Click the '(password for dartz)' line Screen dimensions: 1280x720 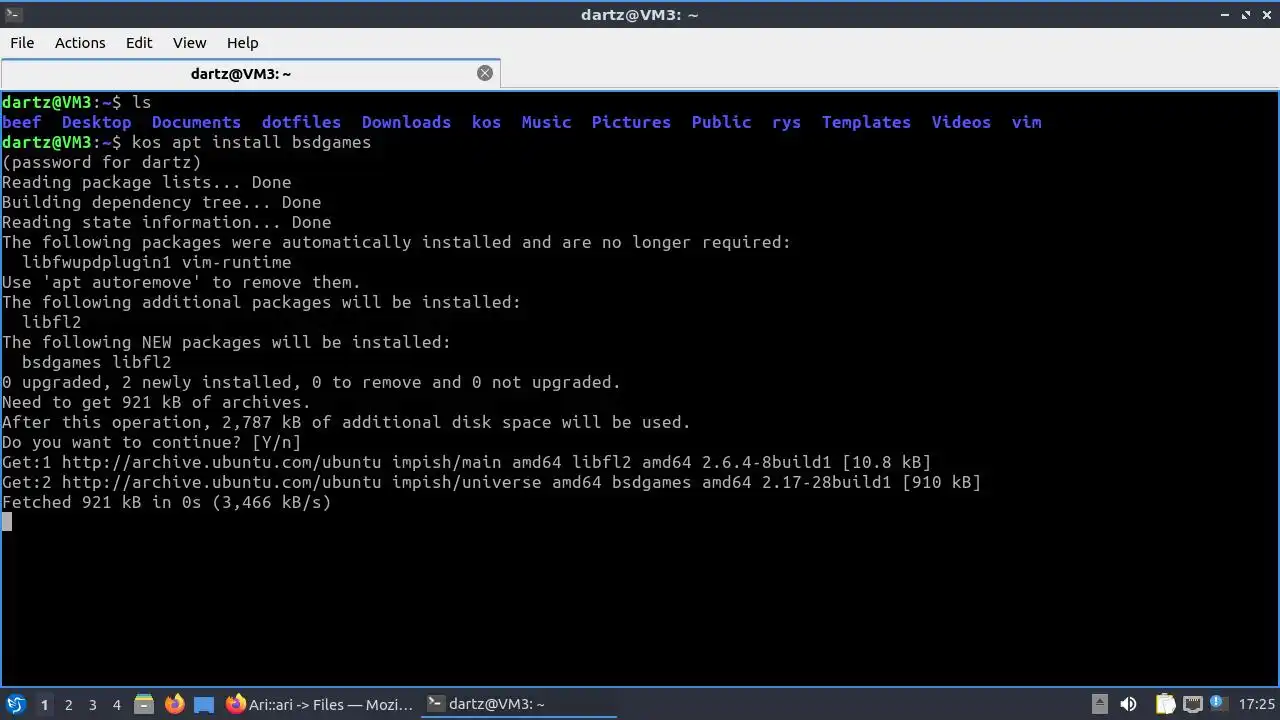(102, 162)
